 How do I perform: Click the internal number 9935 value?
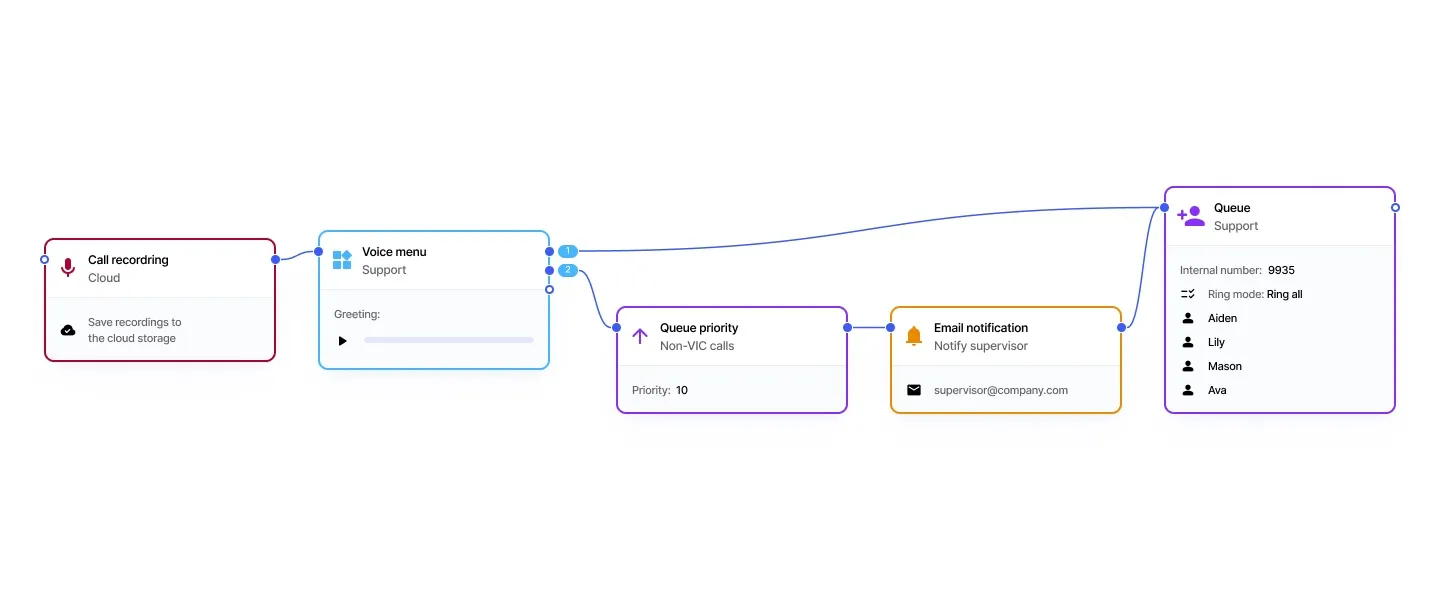[1281, 270]
